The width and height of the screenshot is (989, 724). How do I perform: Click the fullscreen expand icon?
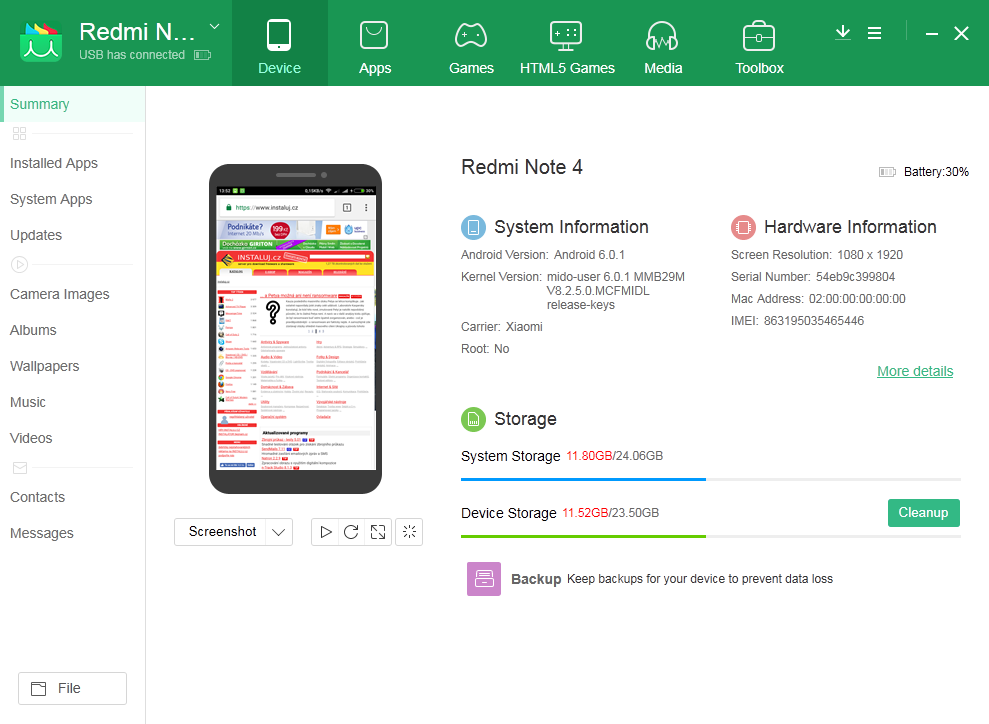(378, 532)
